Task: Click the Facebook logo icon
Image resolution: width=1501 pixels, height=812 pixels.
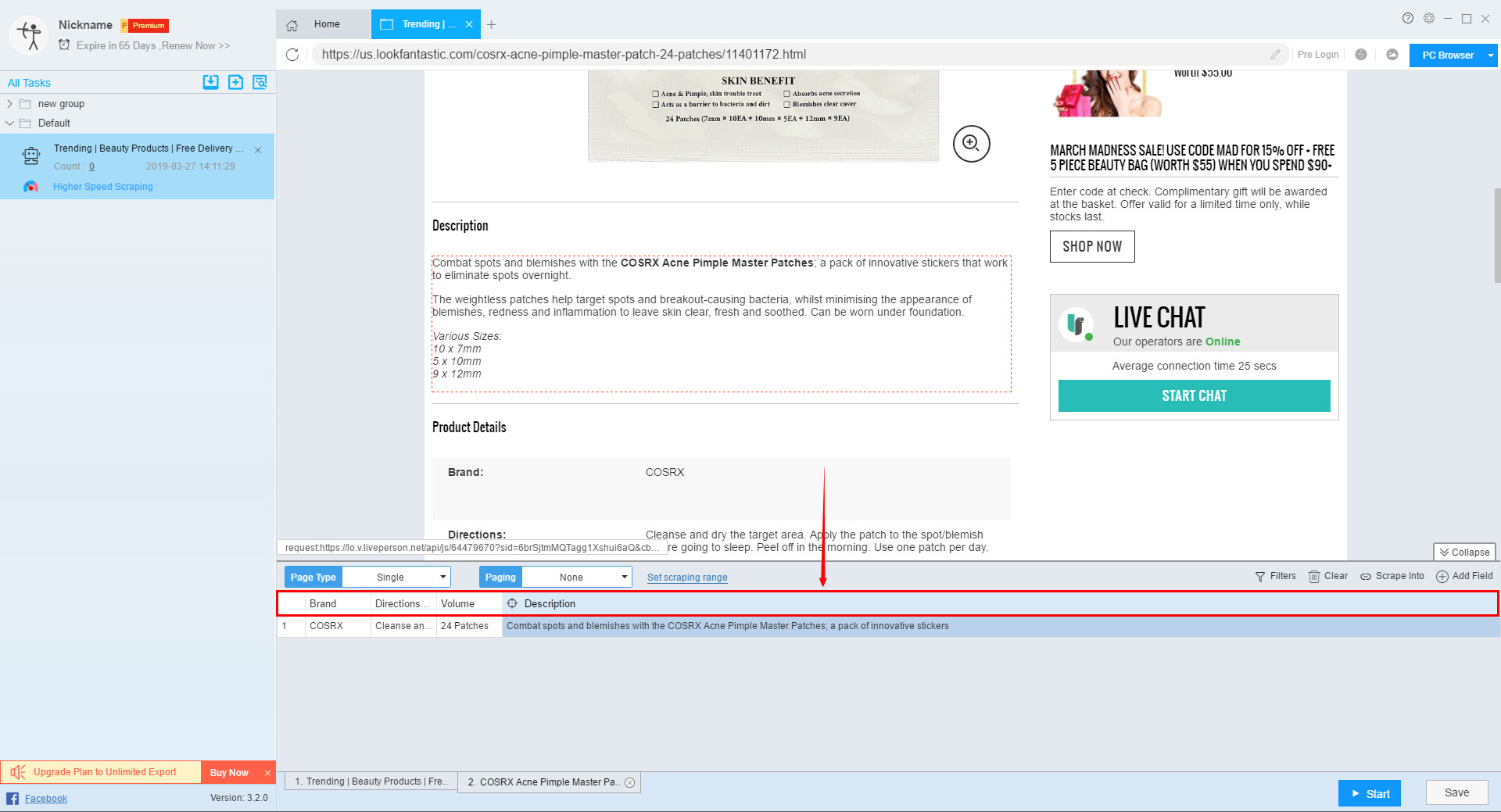Action: 13,798
